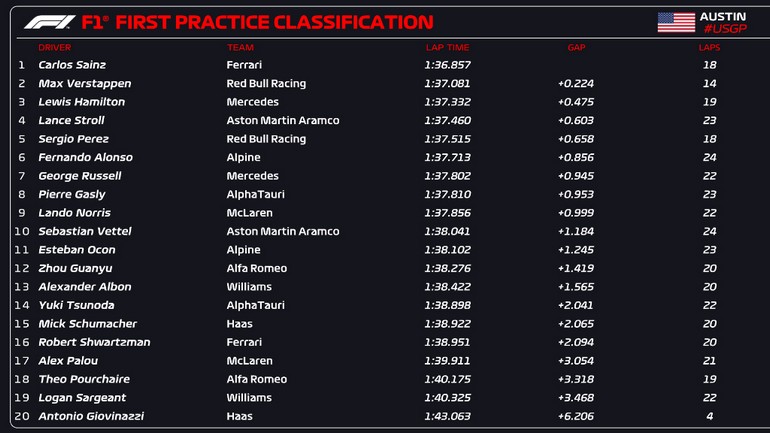Click the TEAM column header
This screenshot has width=770, height=433.
tap(240, 47)
